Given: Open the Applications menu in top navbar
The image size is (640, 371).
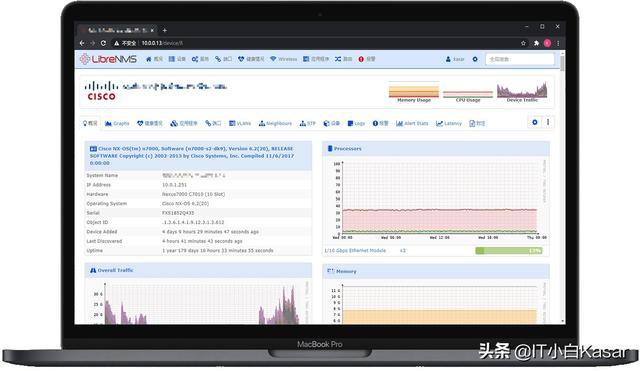Looking at the screenshot, I should tap(316, 59).
